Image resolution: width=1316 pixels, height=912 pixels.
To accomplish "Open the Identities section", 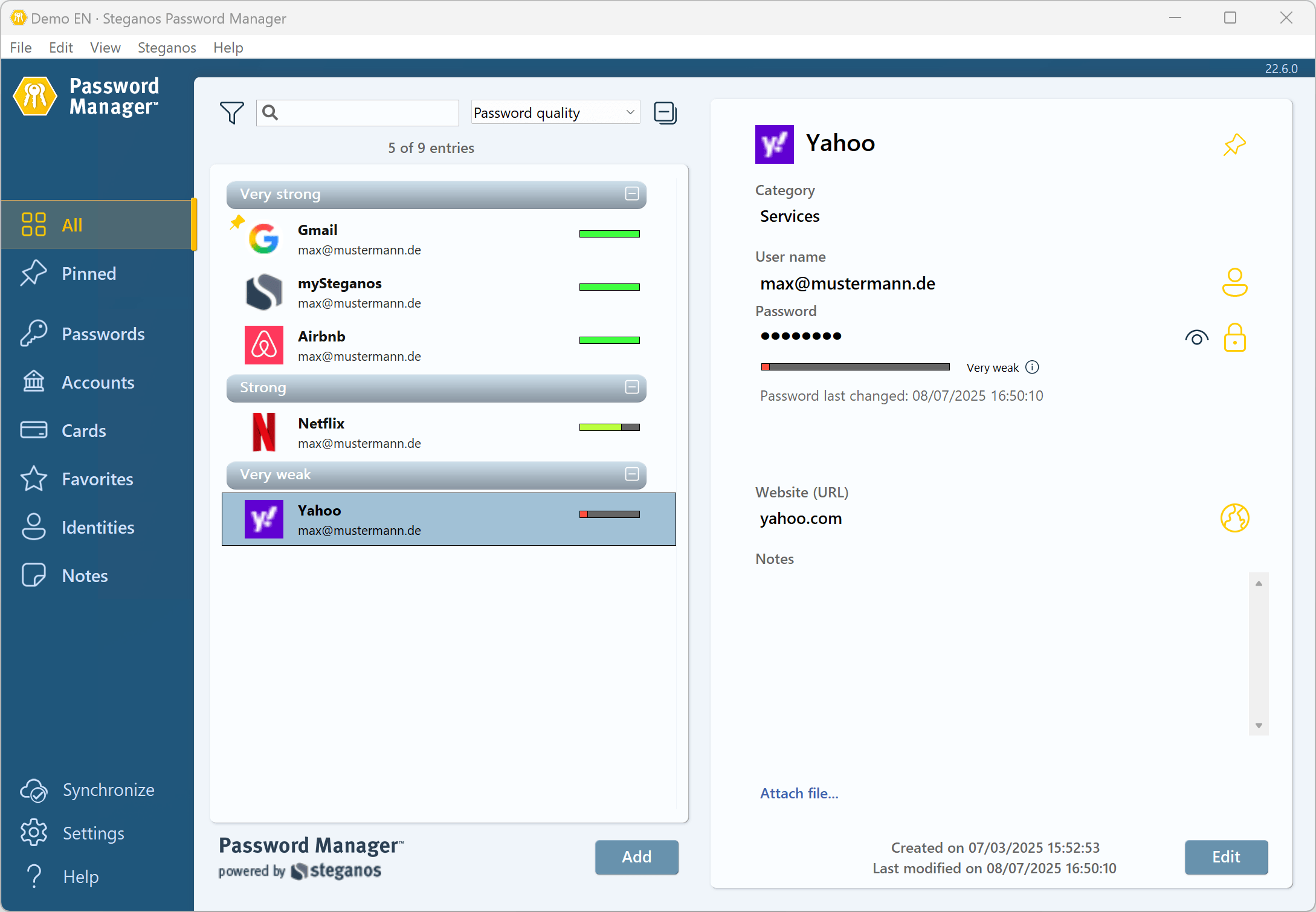I will (98, 527).
